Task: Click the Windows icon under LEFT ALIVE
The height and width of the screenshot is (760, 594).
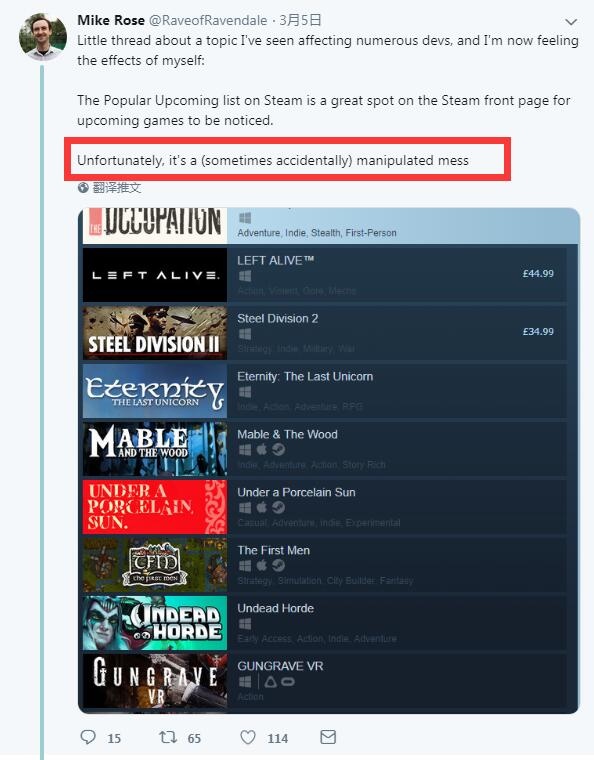Action: tap(245, 276)
